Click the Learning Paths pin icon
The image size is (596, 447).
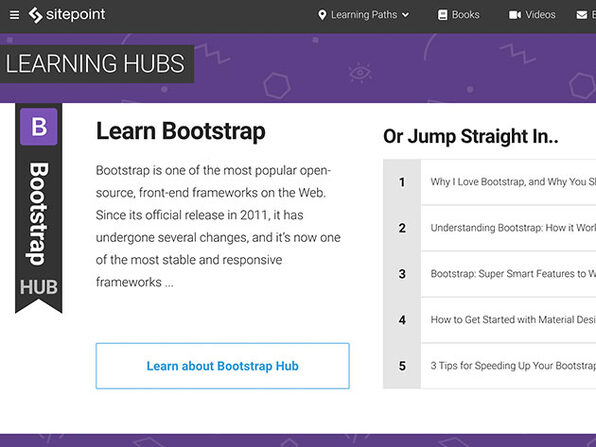point(322,15)
